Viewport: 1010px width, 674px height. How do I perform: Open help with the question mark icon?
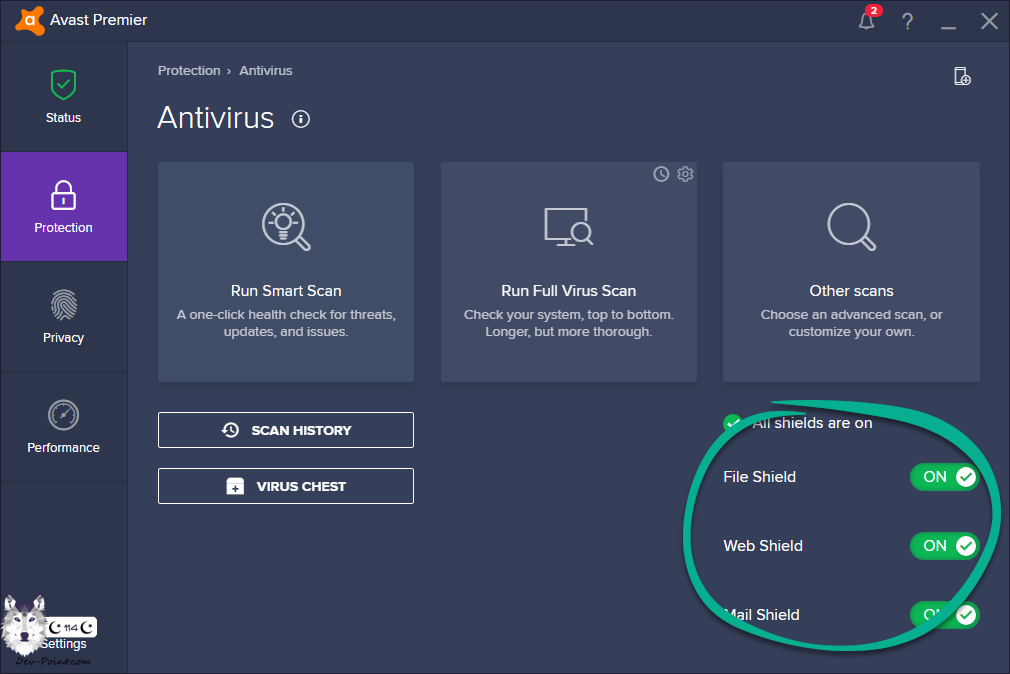(x=908, y=21)
